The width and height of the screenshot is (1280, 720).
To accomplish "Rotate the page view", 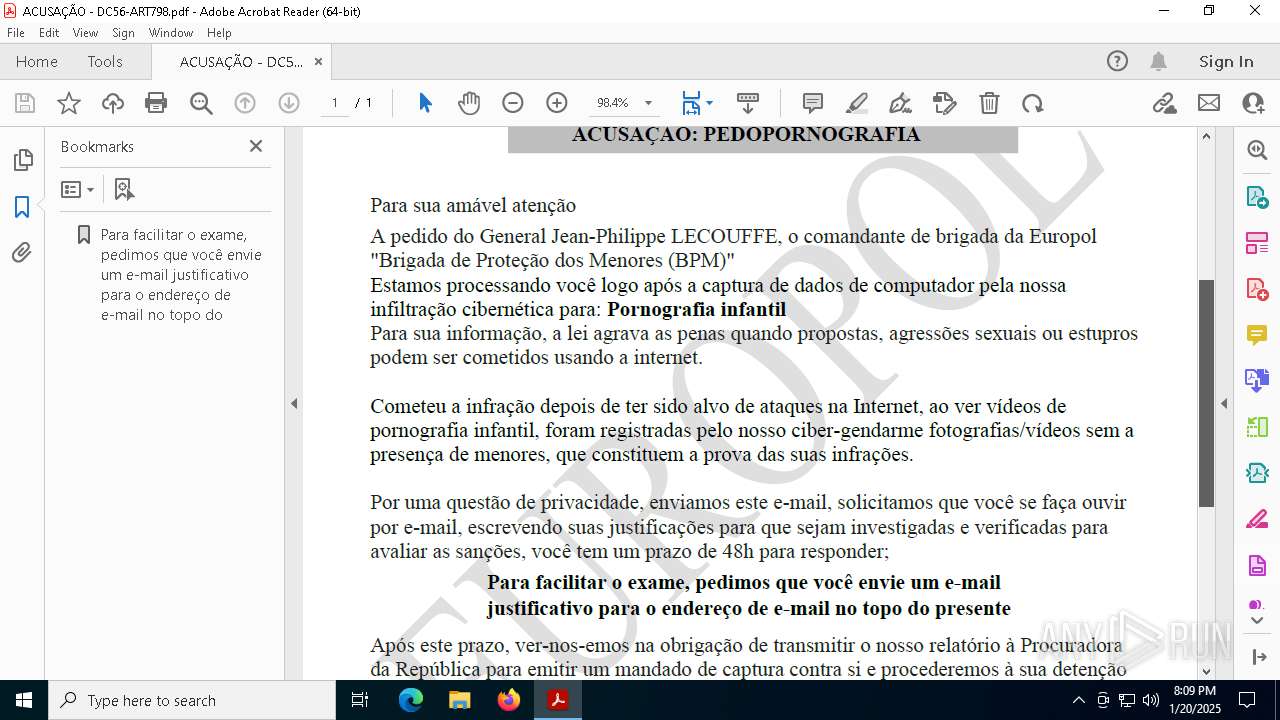I will tap(1032, 103).
